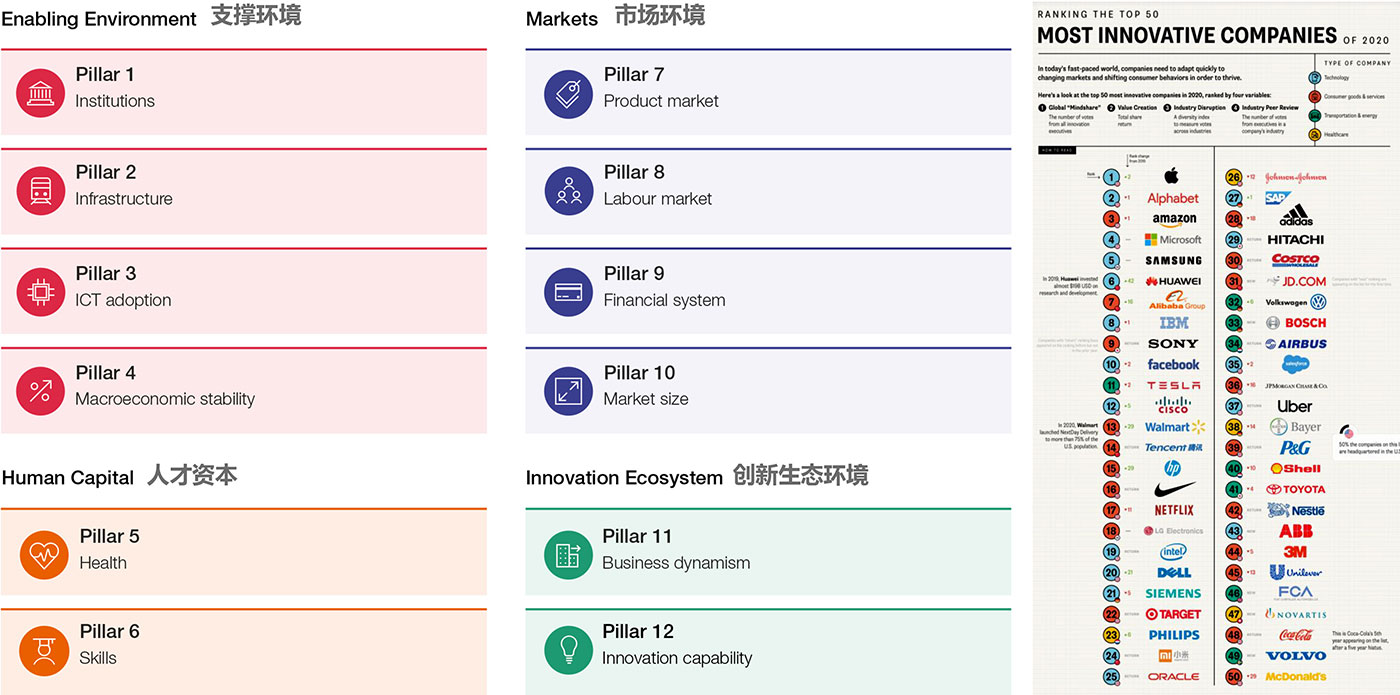The width and height of the screenshot is (1400, 695).
Task: Click the Institutions building icon
Action: coord(41,93)
